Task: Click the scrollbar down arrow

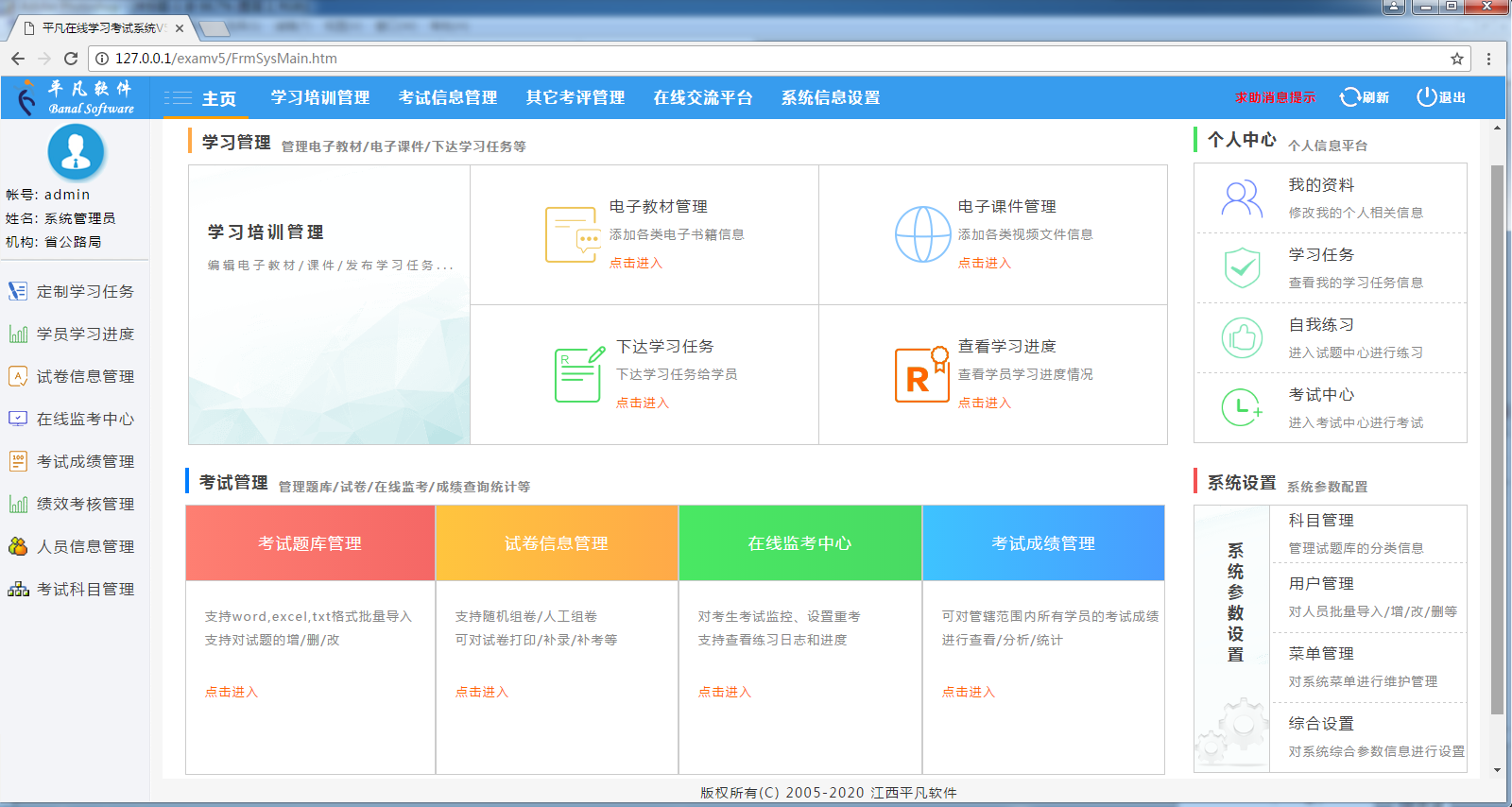Action: (1497, 770)
